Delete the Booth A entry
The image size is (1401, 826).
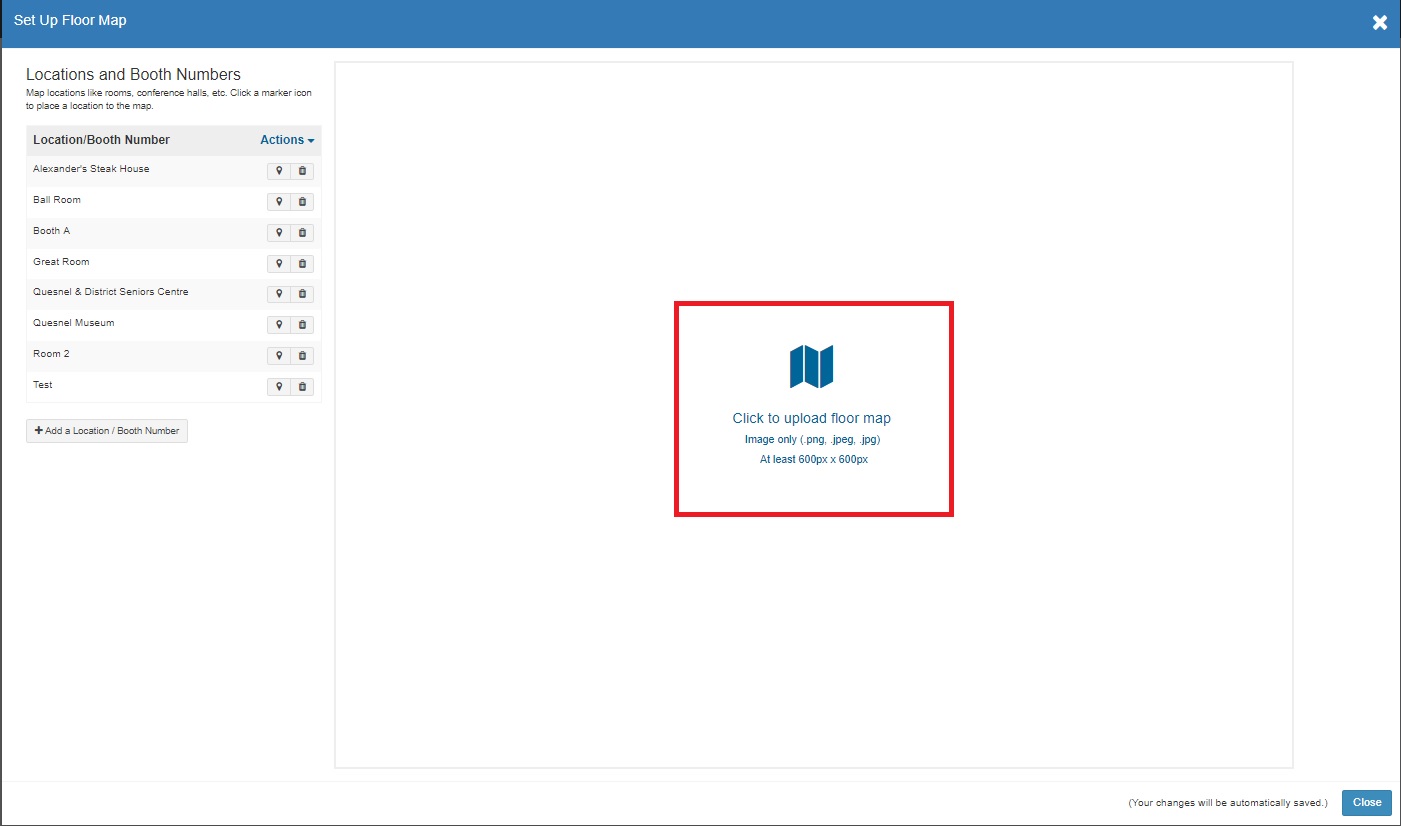[x=302, y=233]
